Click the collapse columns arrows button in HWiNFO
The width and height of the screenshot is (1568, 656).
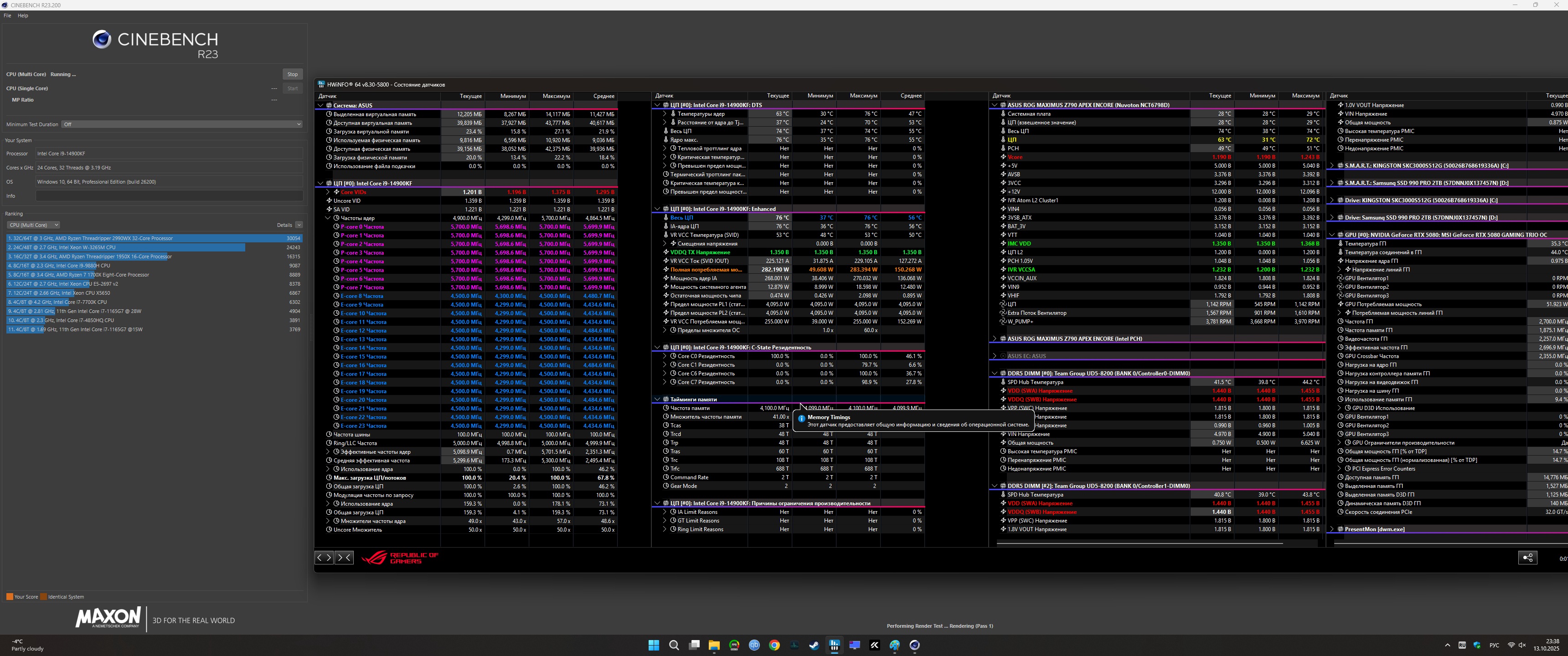(344, 558)
